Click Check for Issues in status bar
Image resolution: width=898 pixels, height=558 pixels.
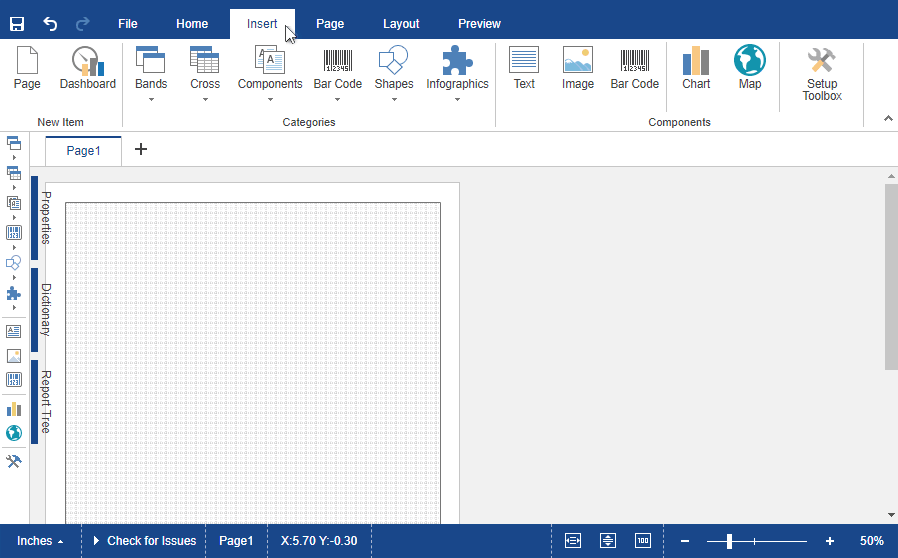(x=144, y=541)
